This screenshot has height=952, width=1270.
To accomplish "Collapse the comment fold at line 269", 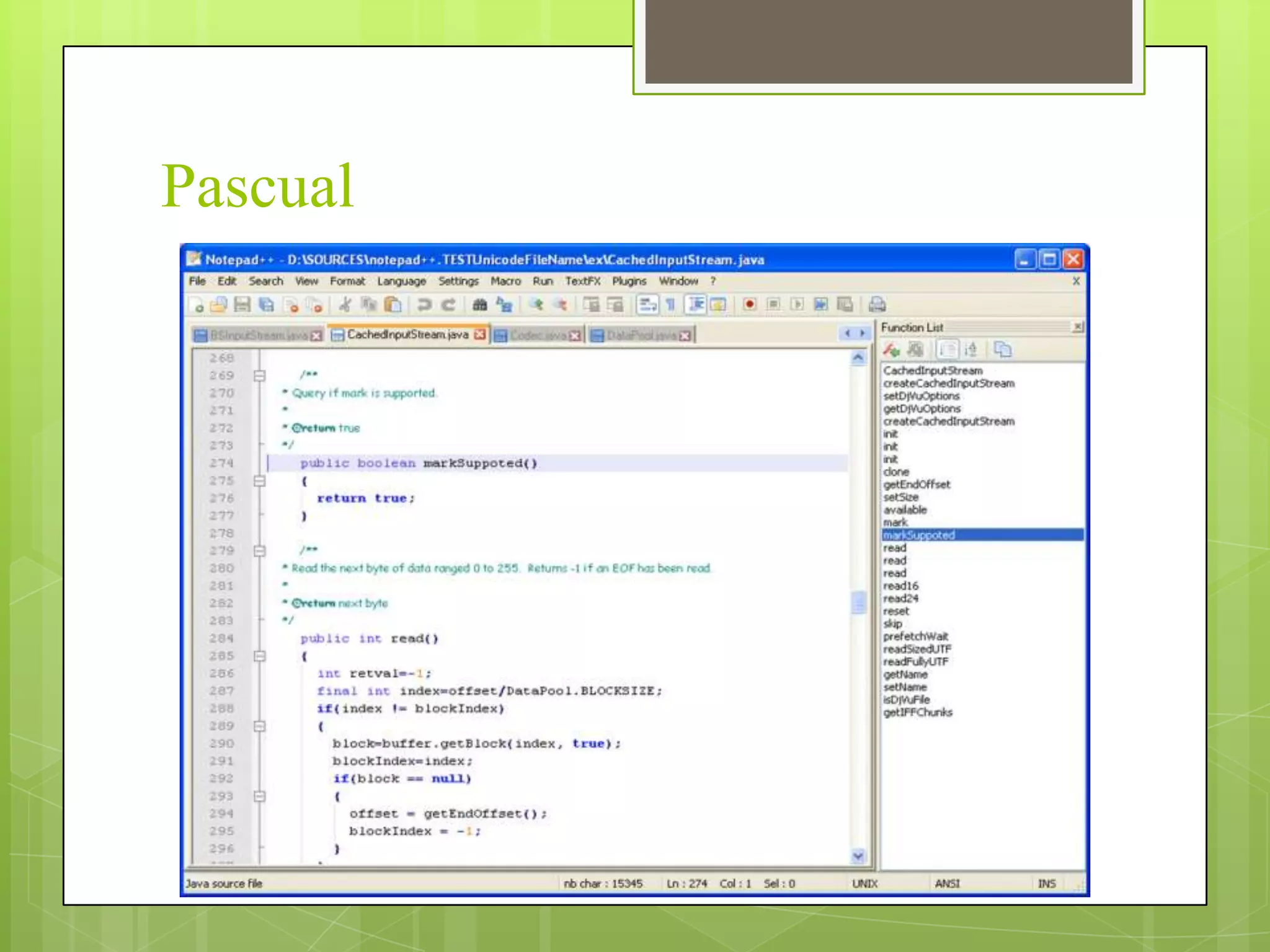I will pyautogui.click(x=260, y=376).
